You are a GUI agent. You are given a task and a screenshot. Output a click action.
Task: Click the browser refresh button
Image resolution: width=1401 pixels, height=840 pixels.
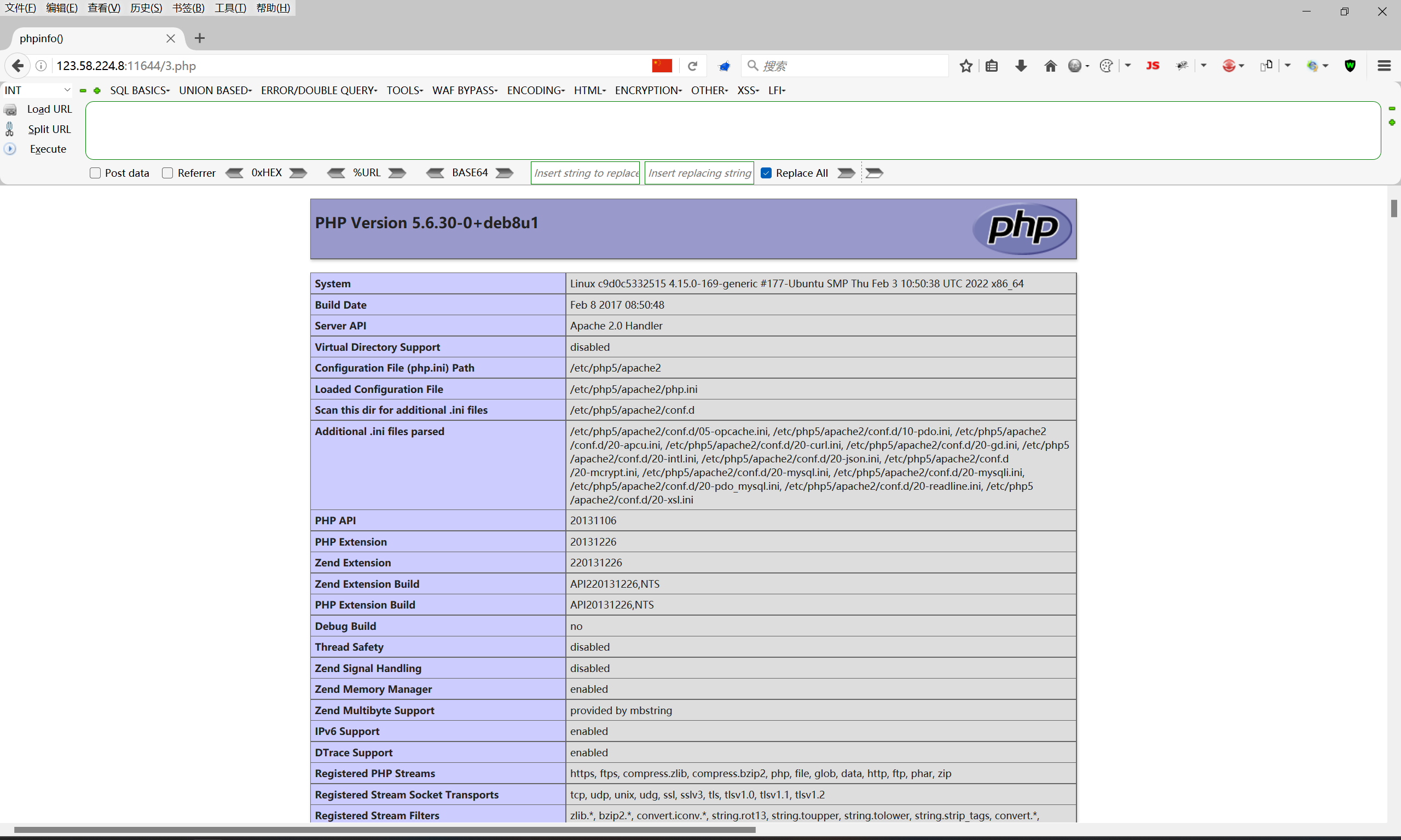693,65
